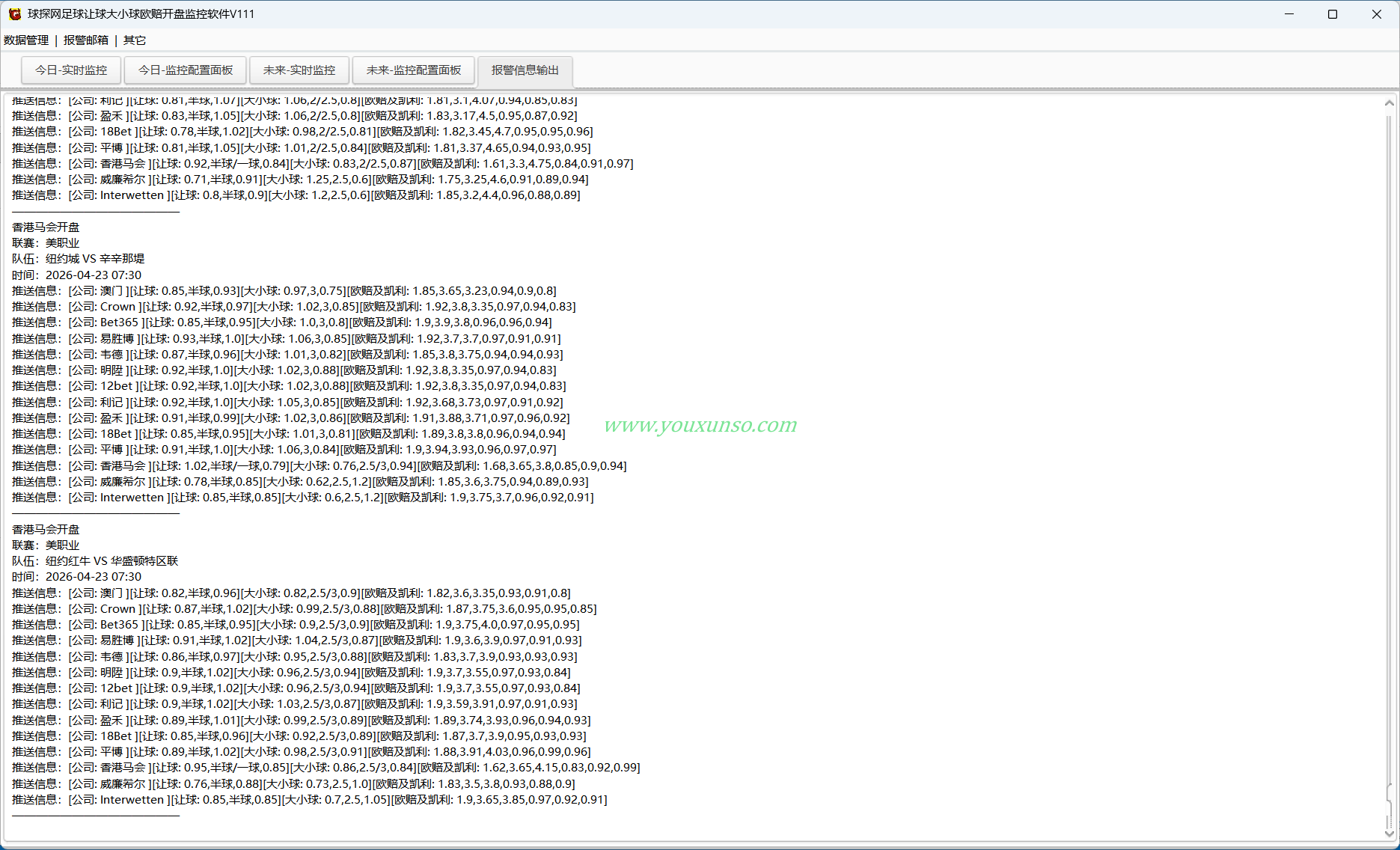Screen dimensions: 1400x850
Task: Open the 报警邮箱 menu
Action: [86, 40]
